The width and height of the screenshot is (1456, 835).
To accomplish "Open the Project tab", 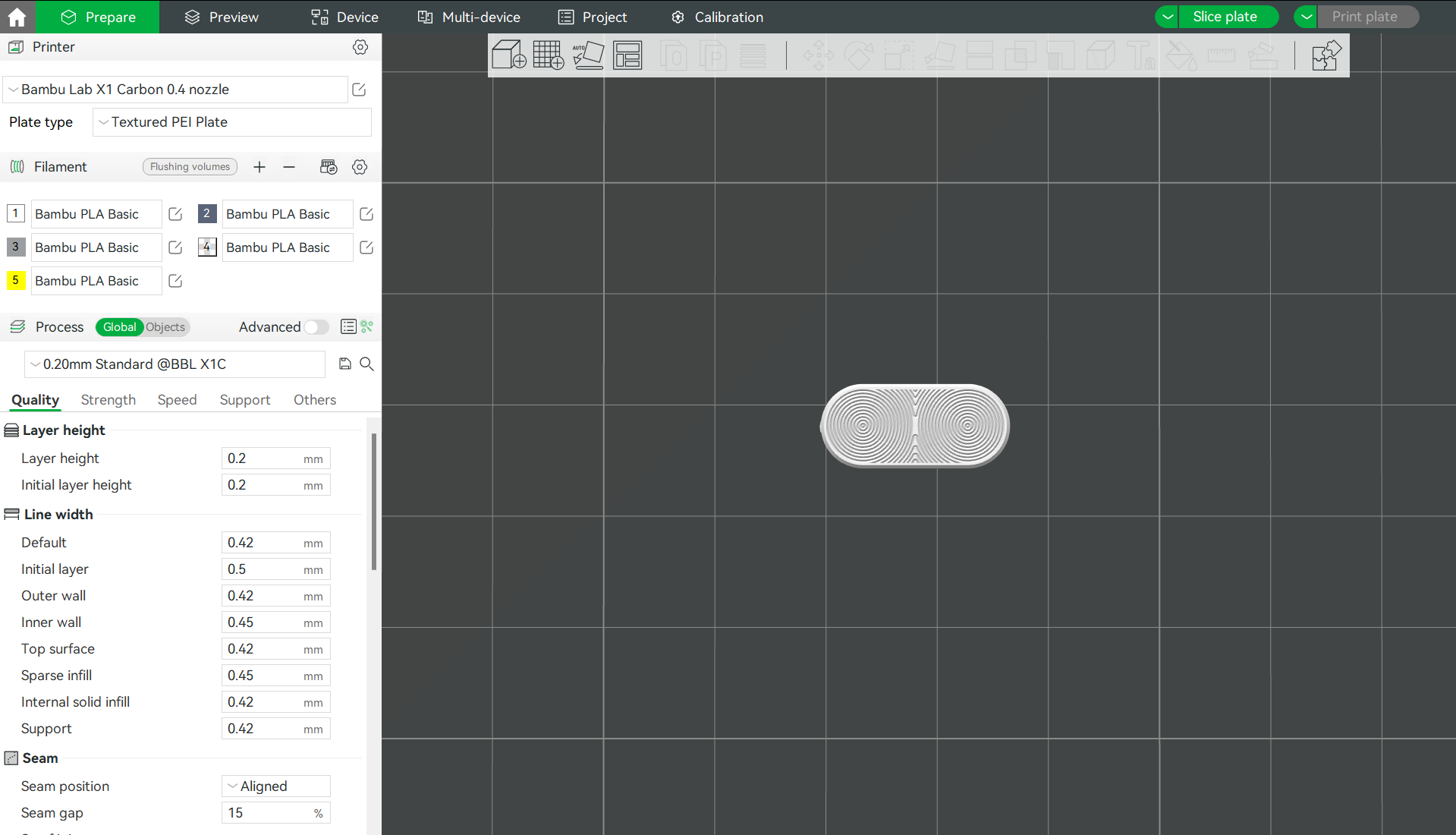I will click(593, 17).
